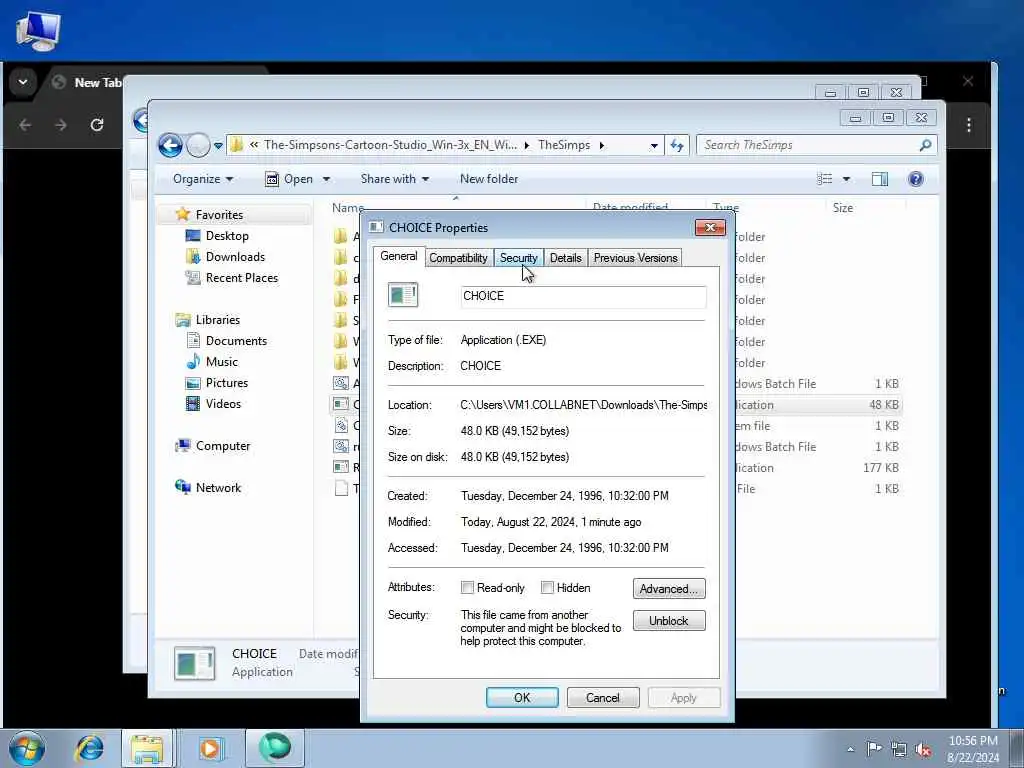Expand the Open button dropdown arrow
The width and height of the screenshot is (1024, 768).
tap(326, 179)
